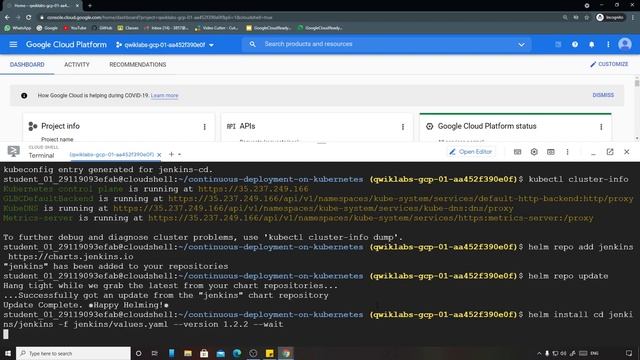Click the Kubernetes control plane URL in terminal
Screen dimensions: 640x360
coord(253,189)
